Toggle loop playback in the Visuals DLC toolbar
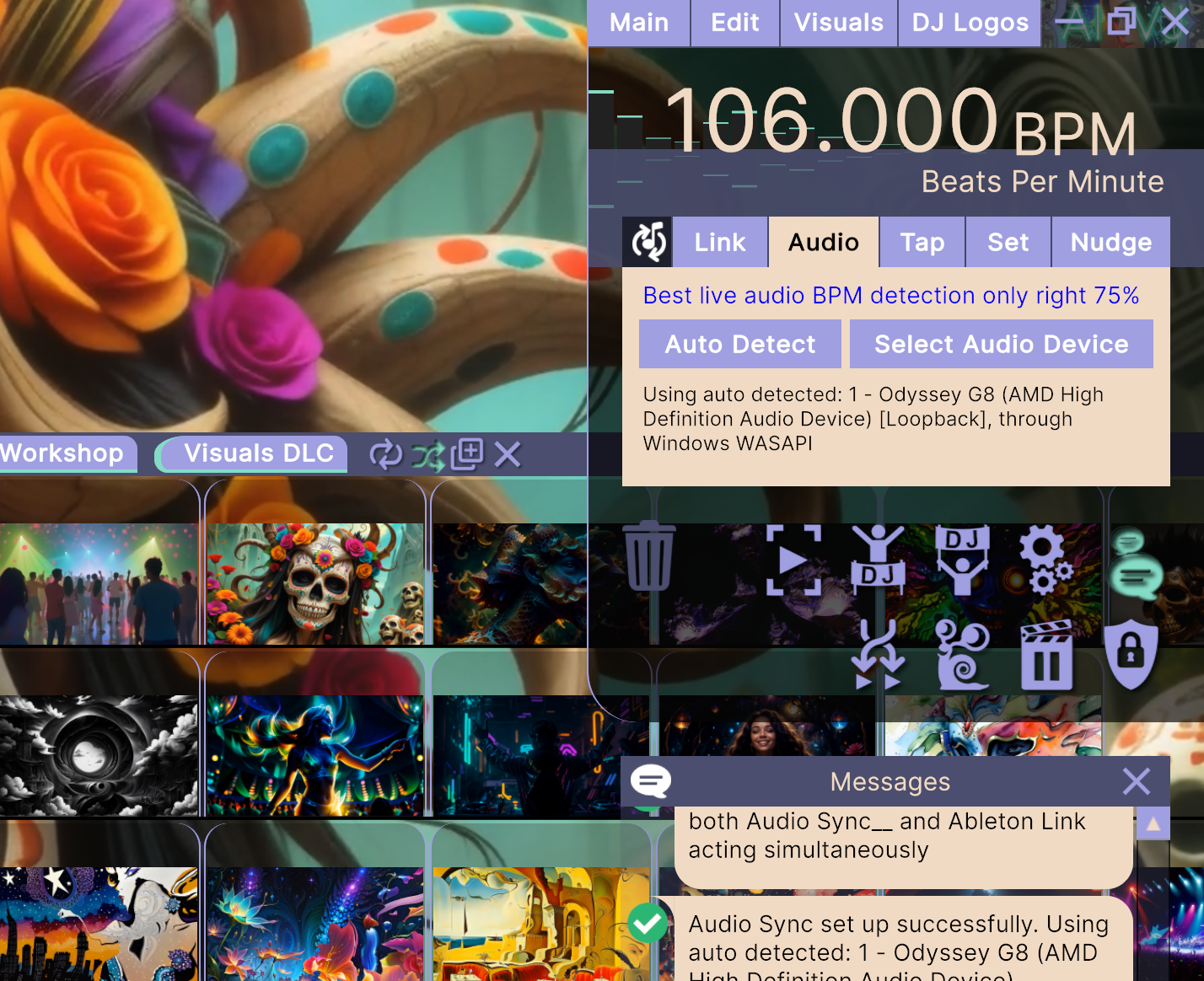The image size is (1204, 981). 386,454
